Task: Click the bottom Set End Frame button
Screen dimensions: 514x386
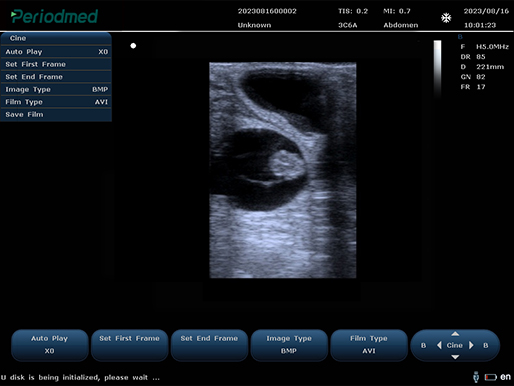Action: coord(209,345)
